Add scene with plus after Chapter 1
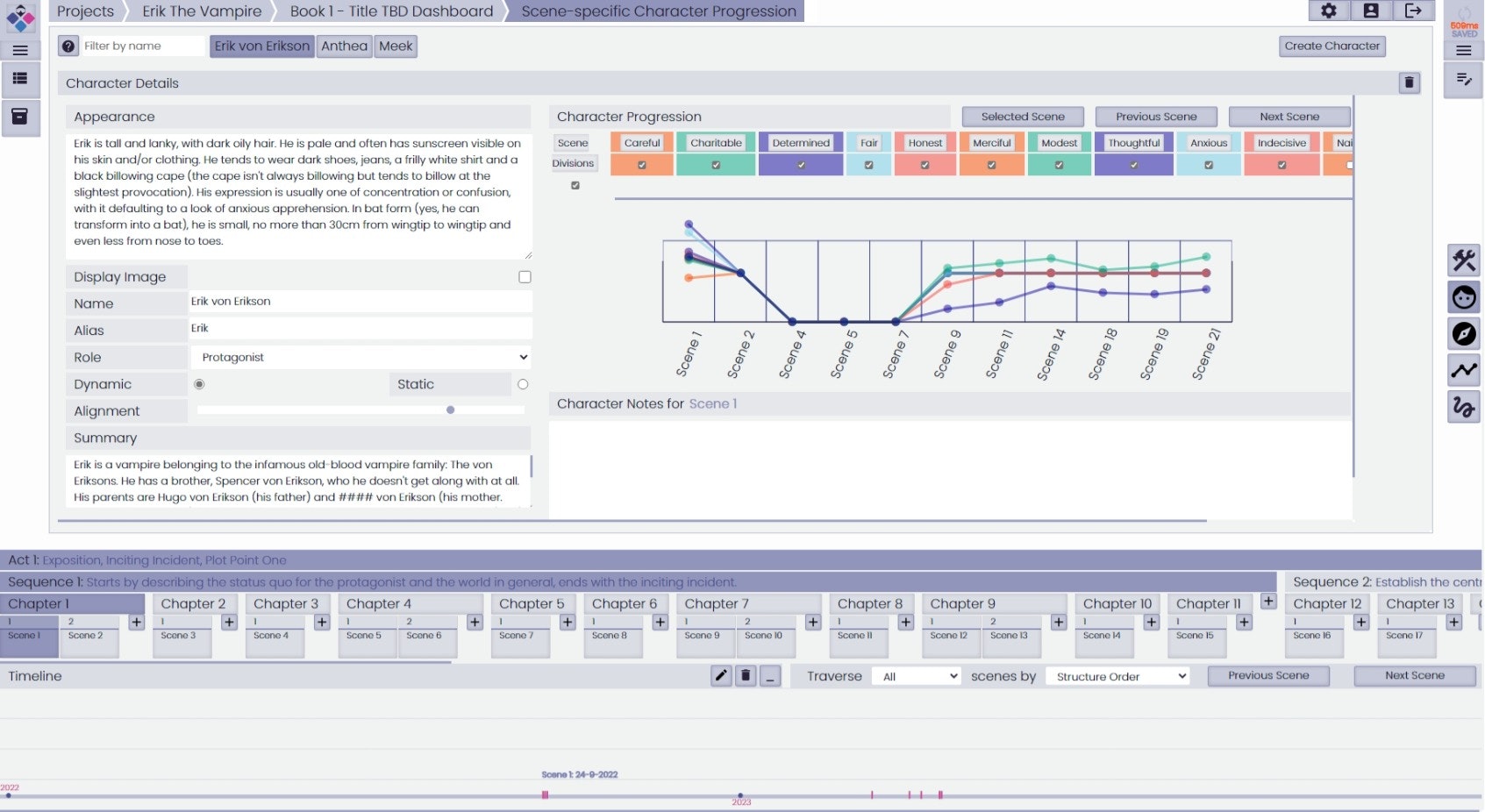The height and width of the screenshot is (812, 1485). coord(136,623)
